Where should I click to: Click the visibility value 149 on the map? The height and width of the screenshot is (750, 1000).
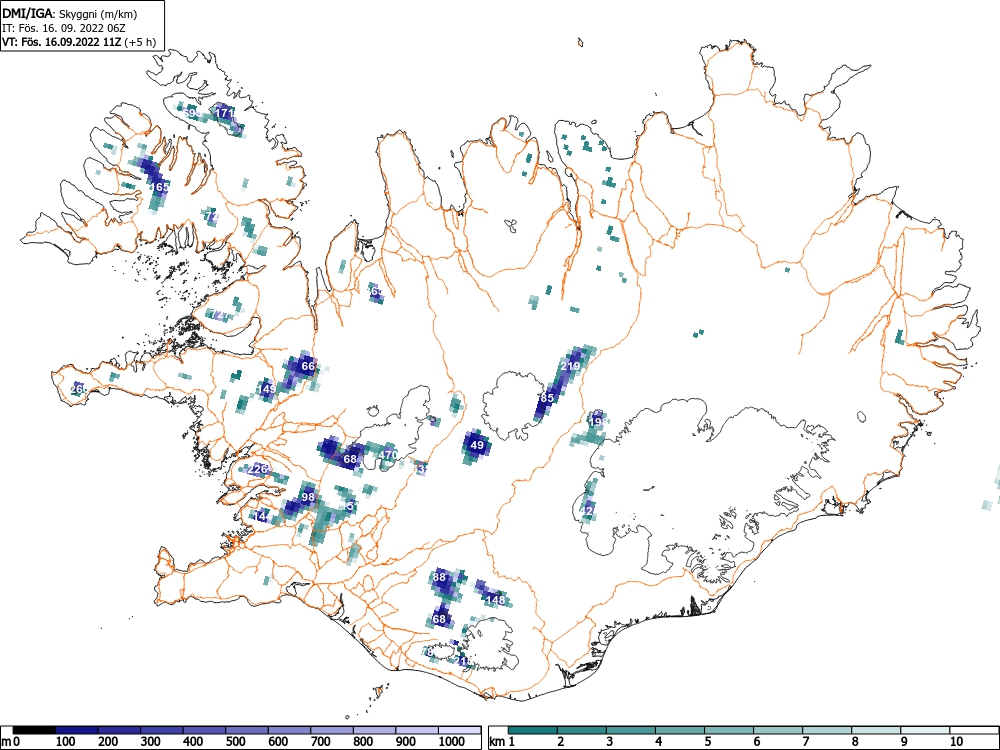pyautogui.click(x=266, y=388)
